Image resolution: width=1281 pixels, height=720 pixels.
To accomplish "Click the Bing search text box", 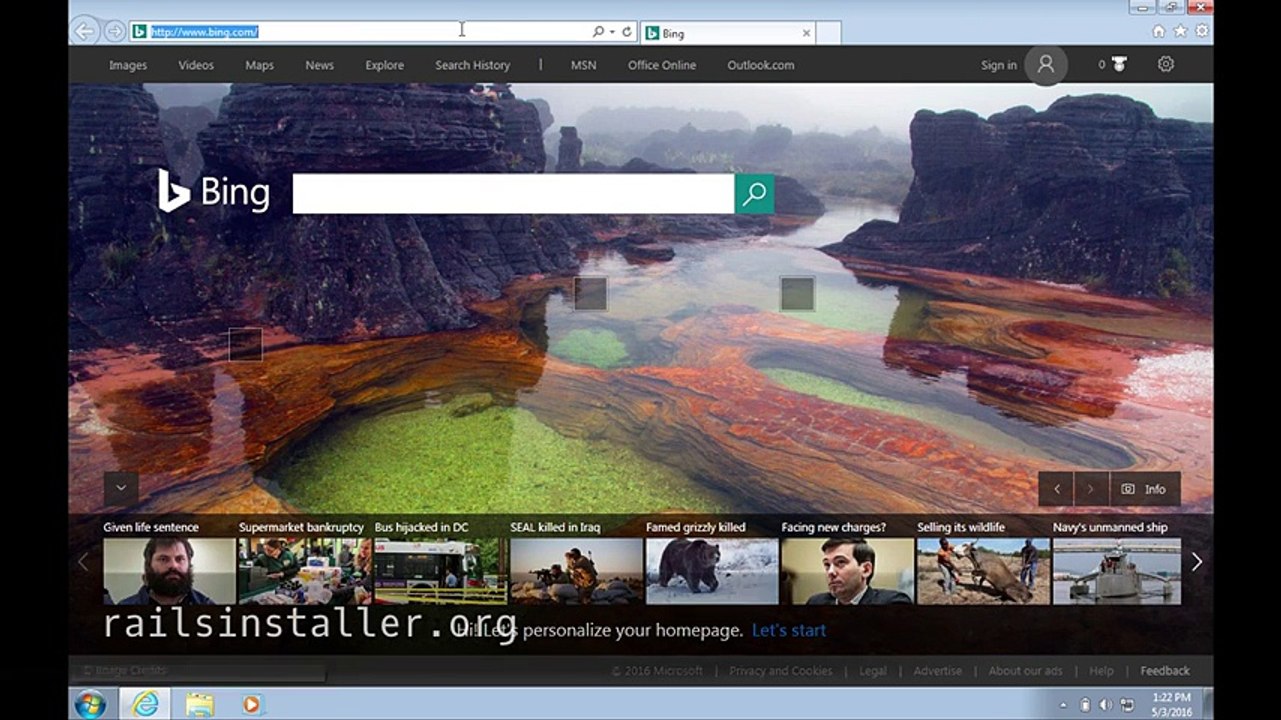I will click(513, 194).
